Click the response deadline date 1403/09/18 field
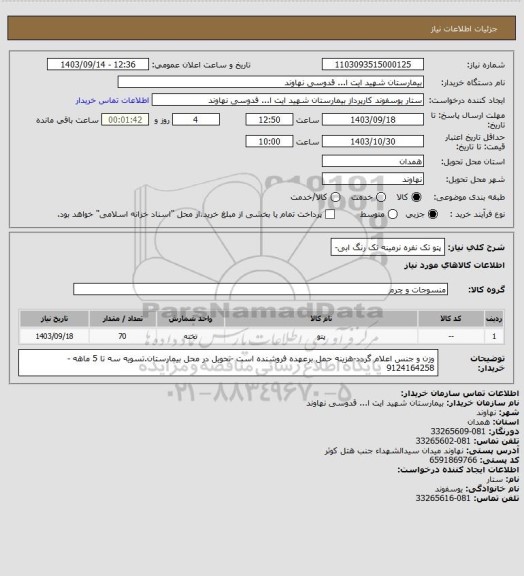524x576 pixels. [373, 120]
